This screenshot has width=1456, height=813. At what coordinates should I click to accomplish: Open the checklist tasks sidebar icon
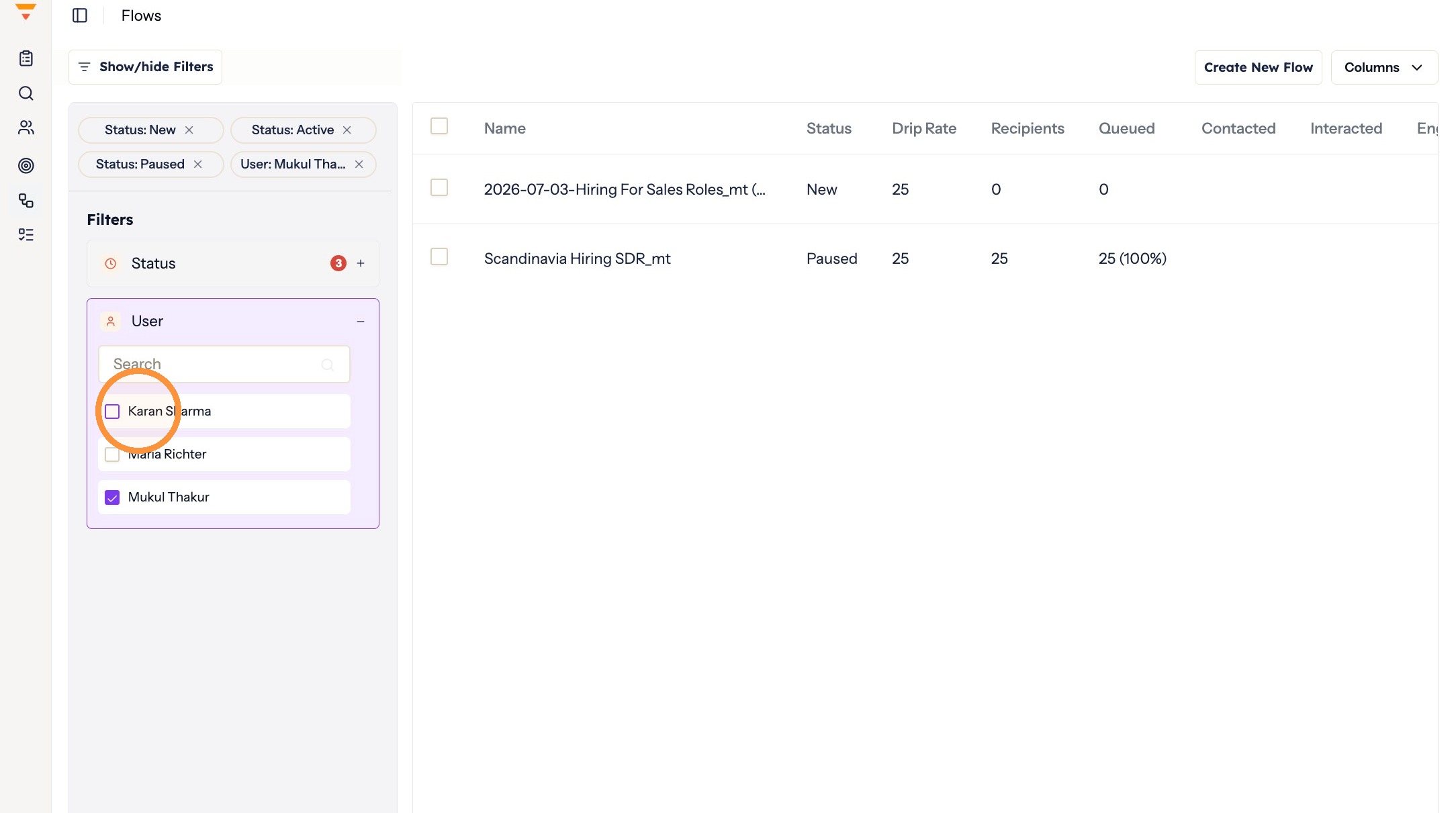click(26, 234)
